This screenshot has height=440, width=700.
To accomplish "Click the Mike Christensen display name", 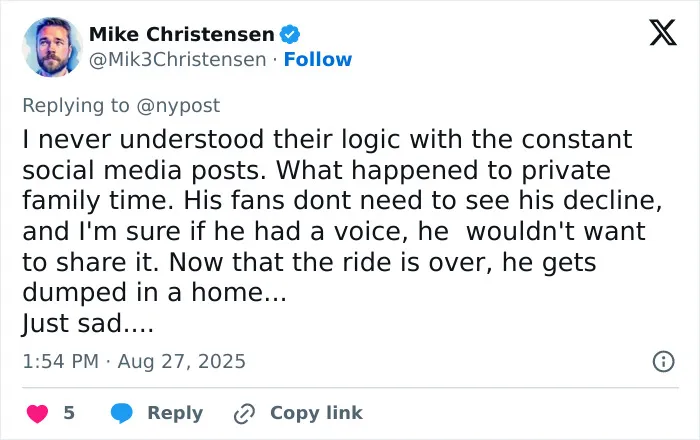I will (182, 34).
